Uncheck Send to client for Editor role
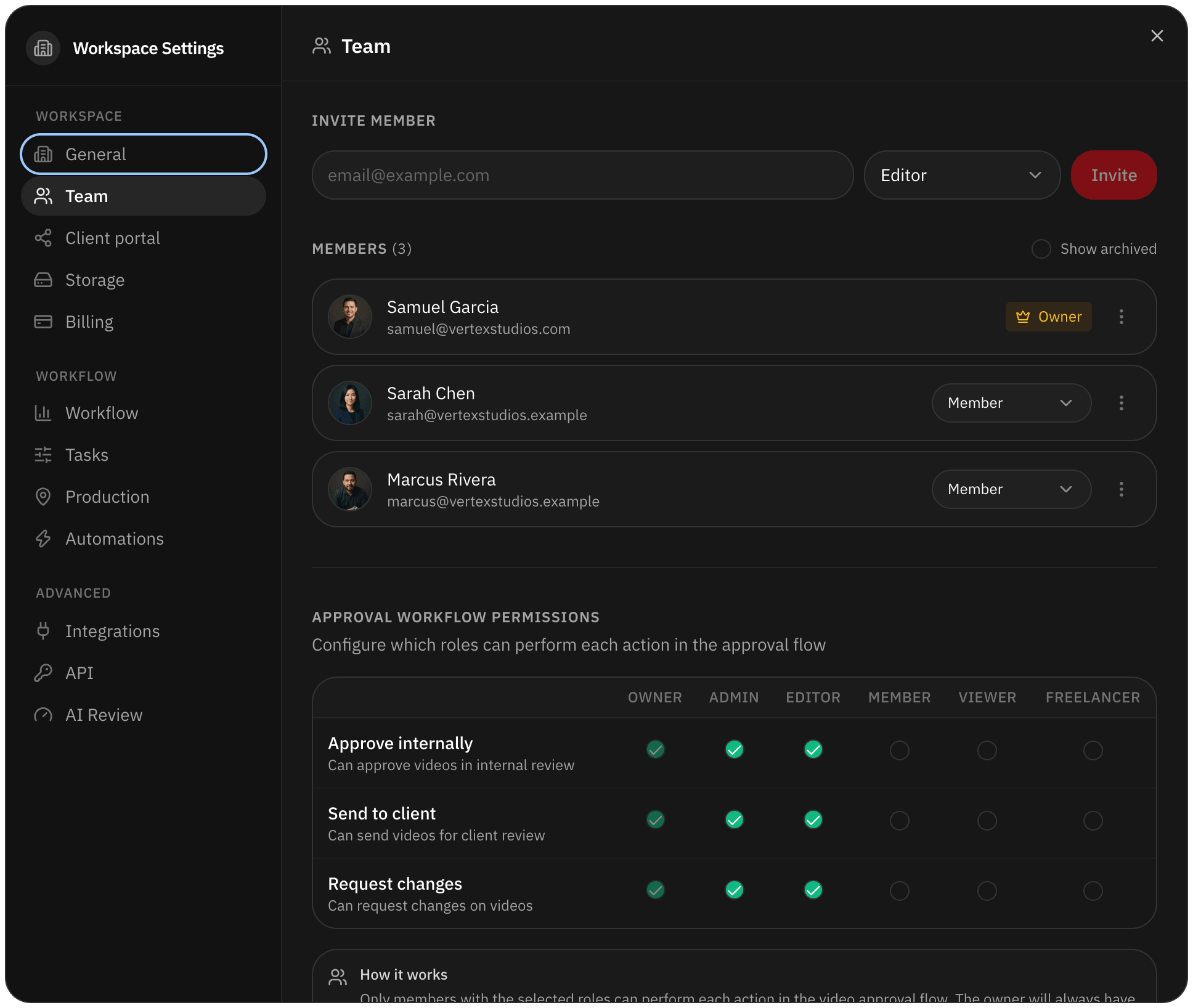The height and width of the screenshot is (1008, 1193). point(813,820)
